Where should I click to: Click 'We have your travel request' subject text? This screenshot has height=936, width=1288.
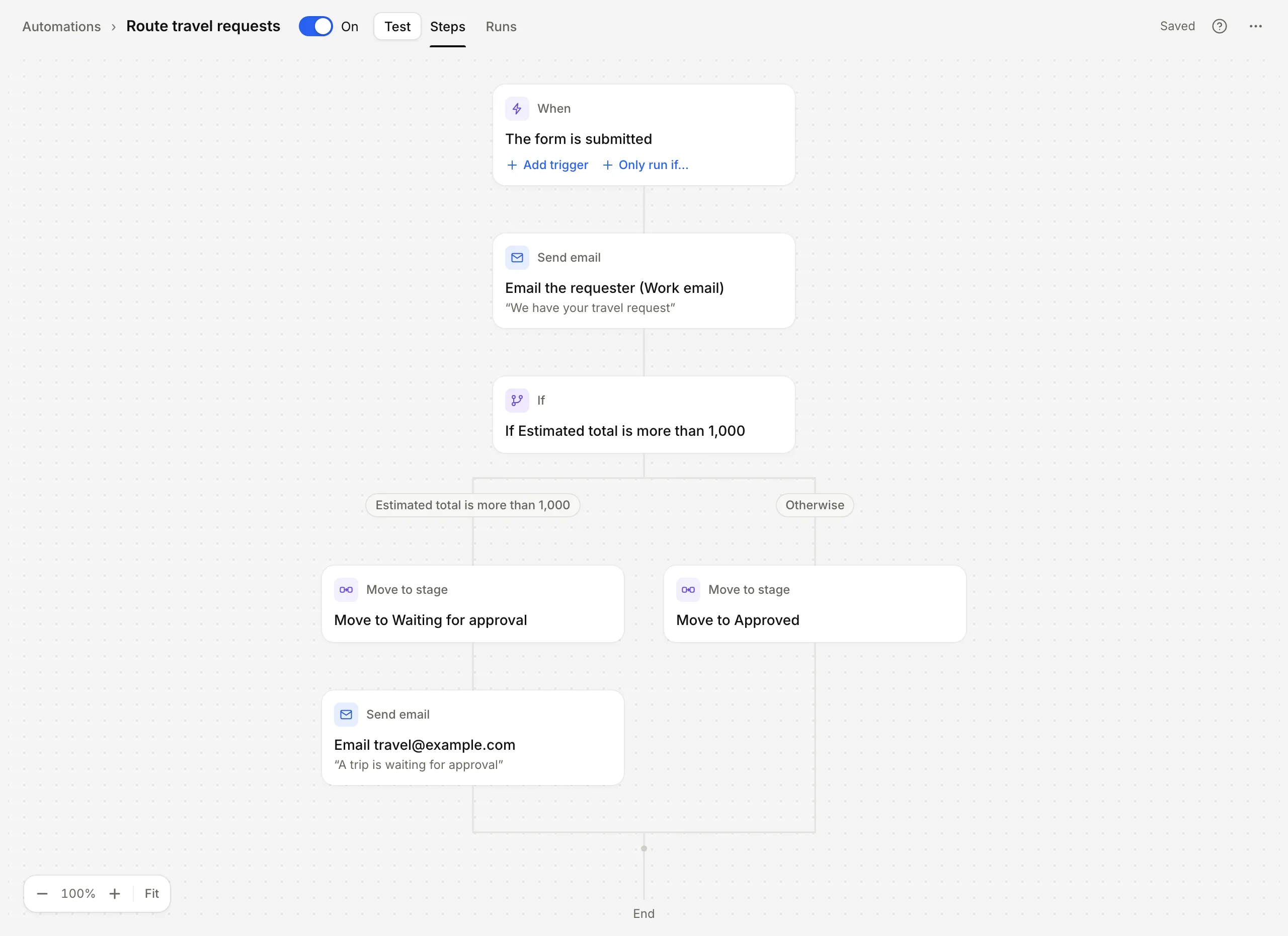[590, 308]
